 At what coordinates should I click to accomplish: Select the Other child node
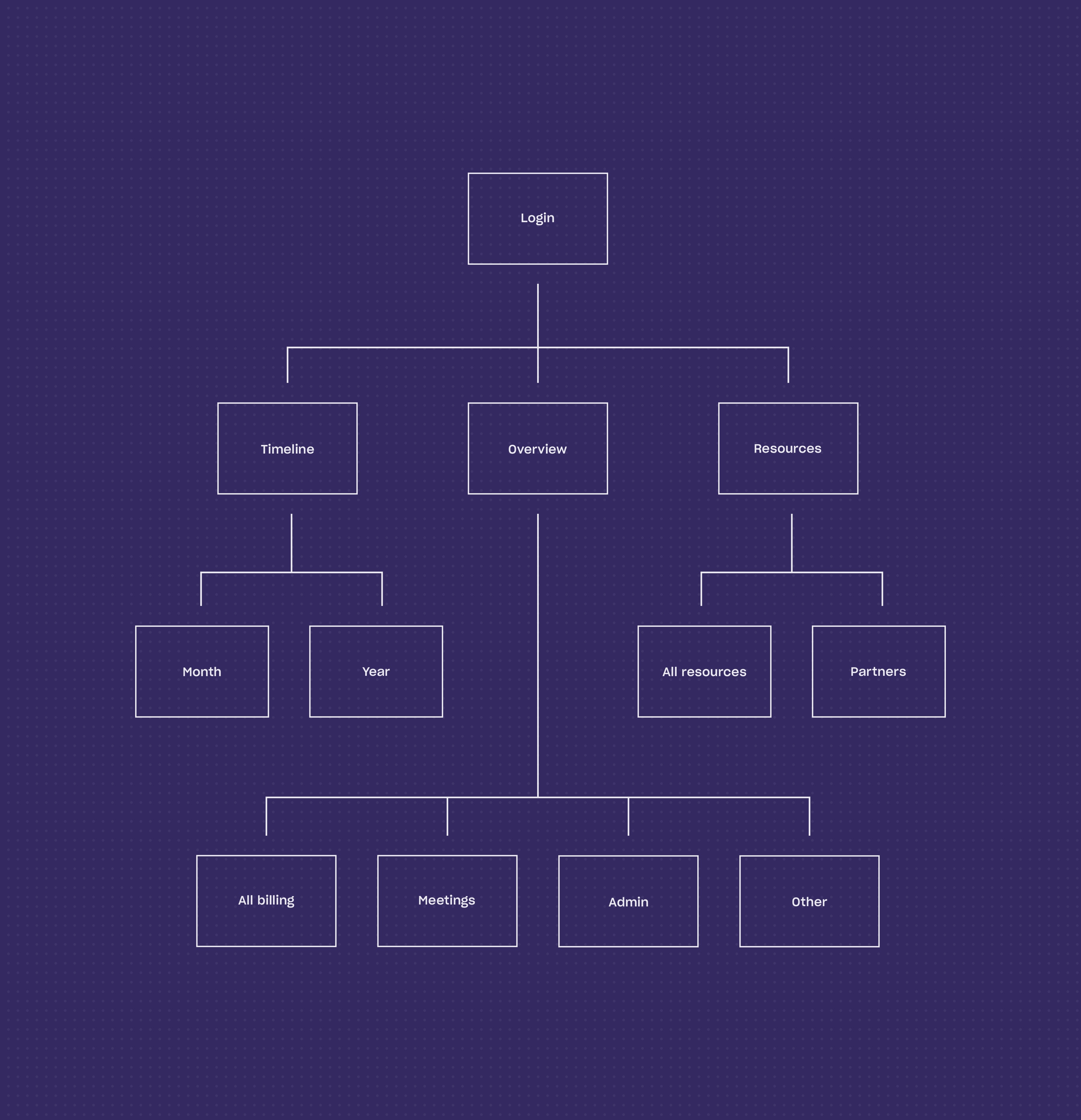coord(809,901)
